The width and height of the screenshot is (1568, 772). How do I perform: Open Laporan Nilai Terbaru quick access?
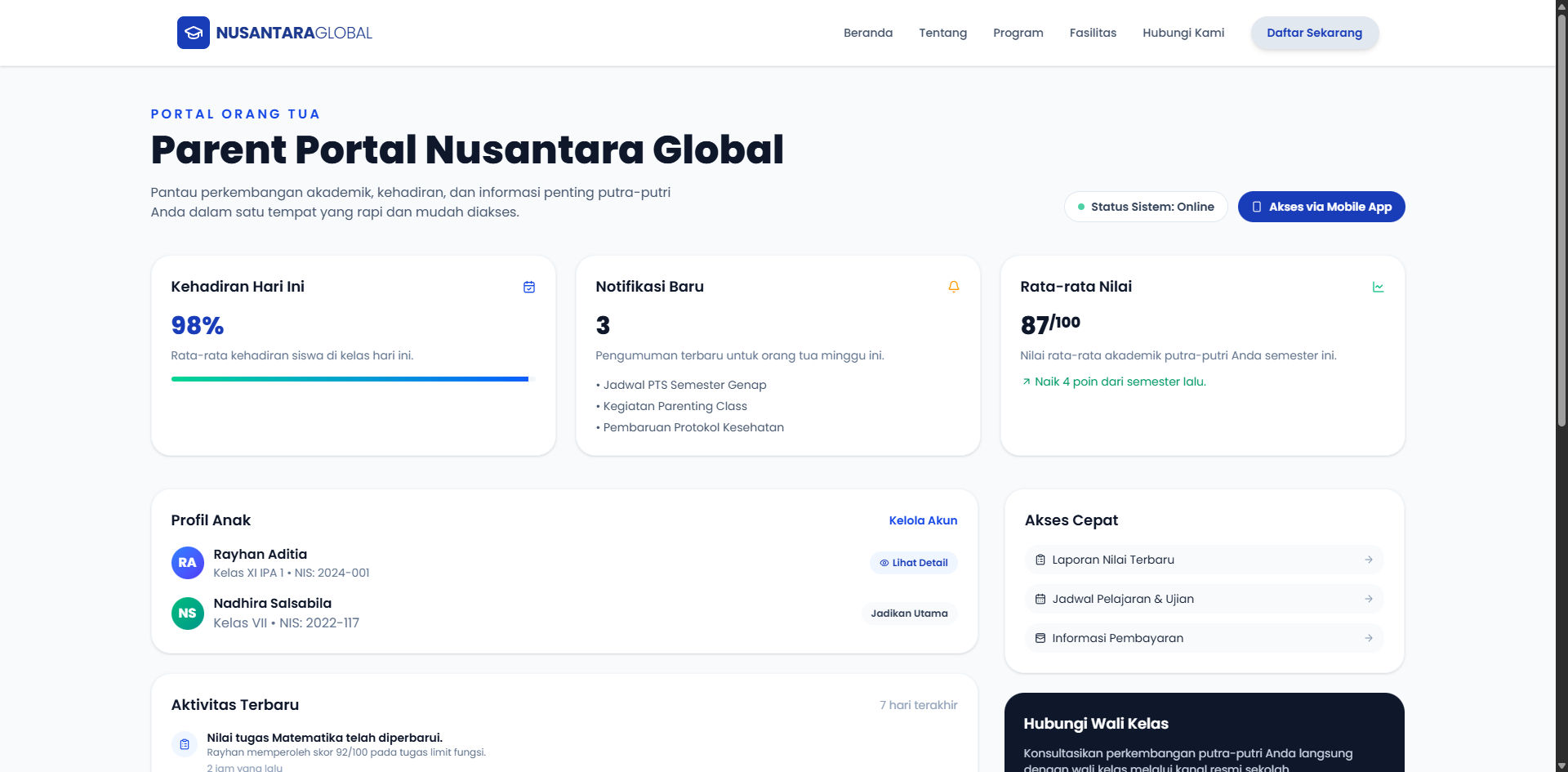[x=1204, y=560]
